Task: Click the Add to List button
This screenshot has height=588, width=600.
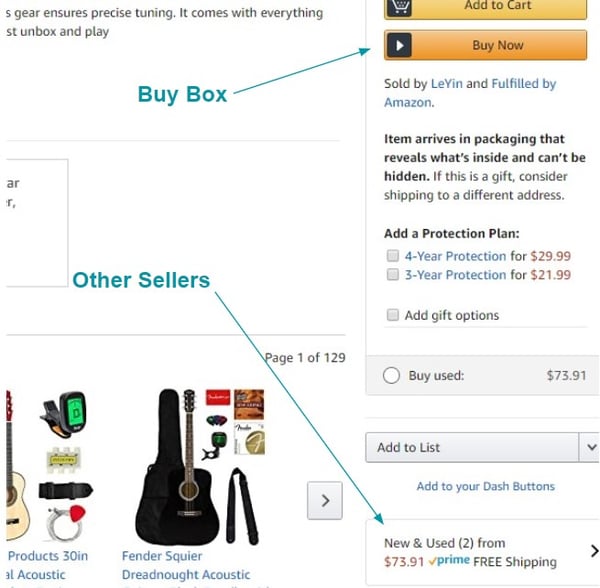Action: pyautogui.click(x=470, y=447)
